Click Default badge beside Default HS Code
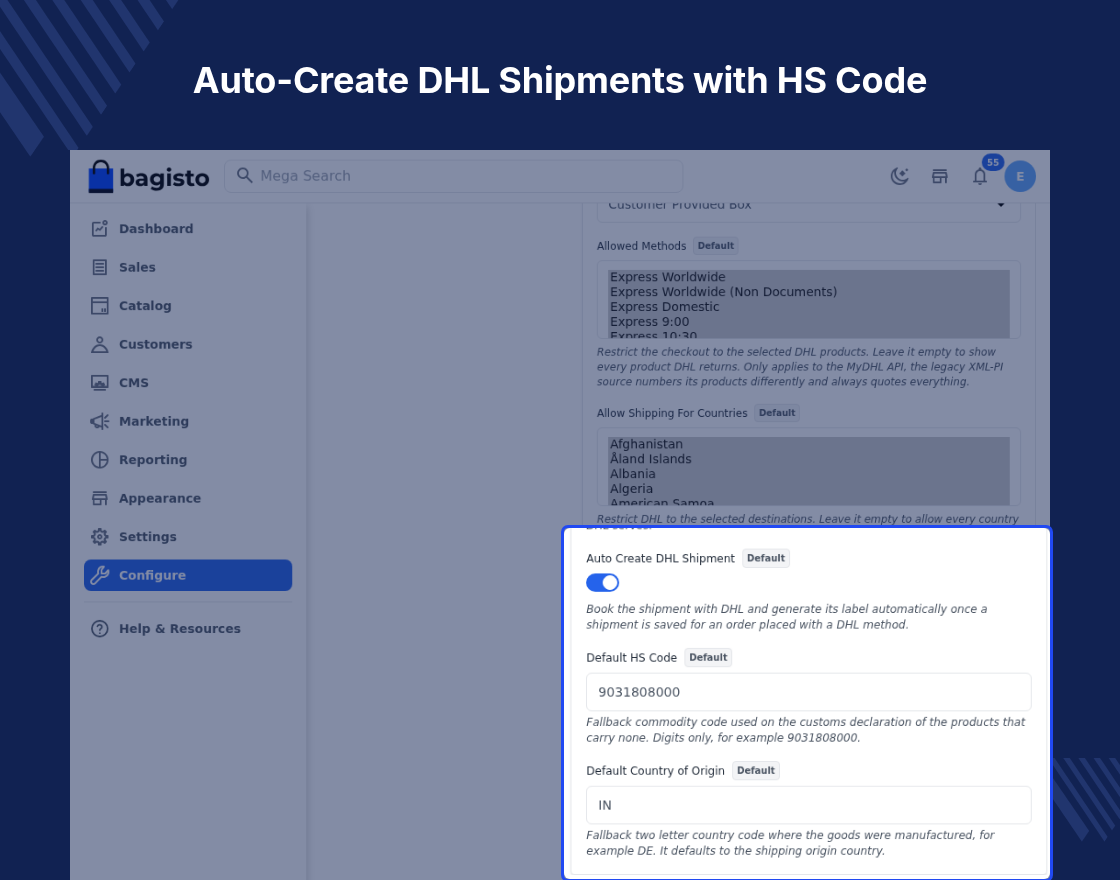 click(708, 657)
